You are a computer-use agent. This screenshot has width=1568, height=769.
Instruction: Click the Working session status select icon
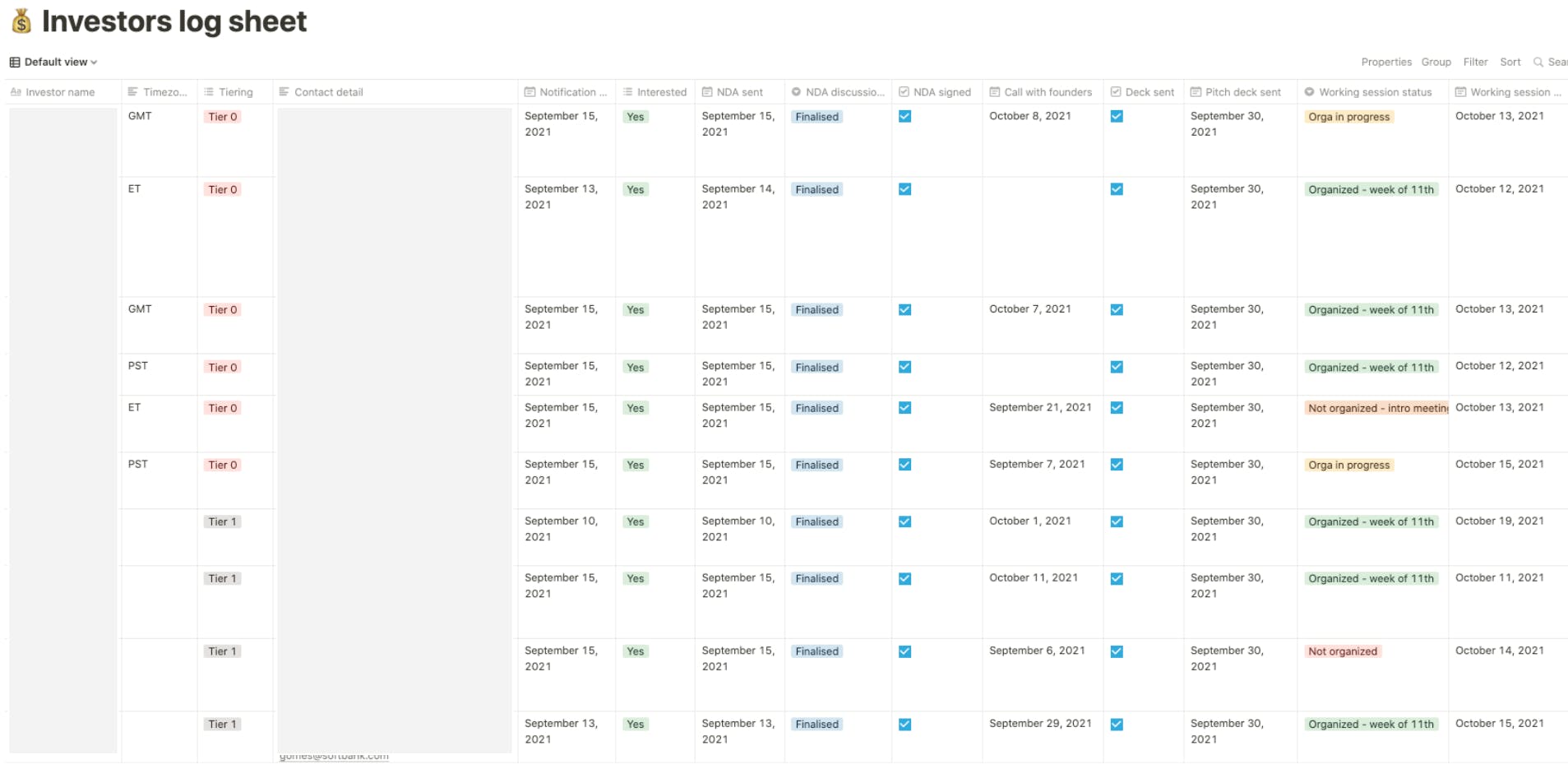(x=1309, y=92)
